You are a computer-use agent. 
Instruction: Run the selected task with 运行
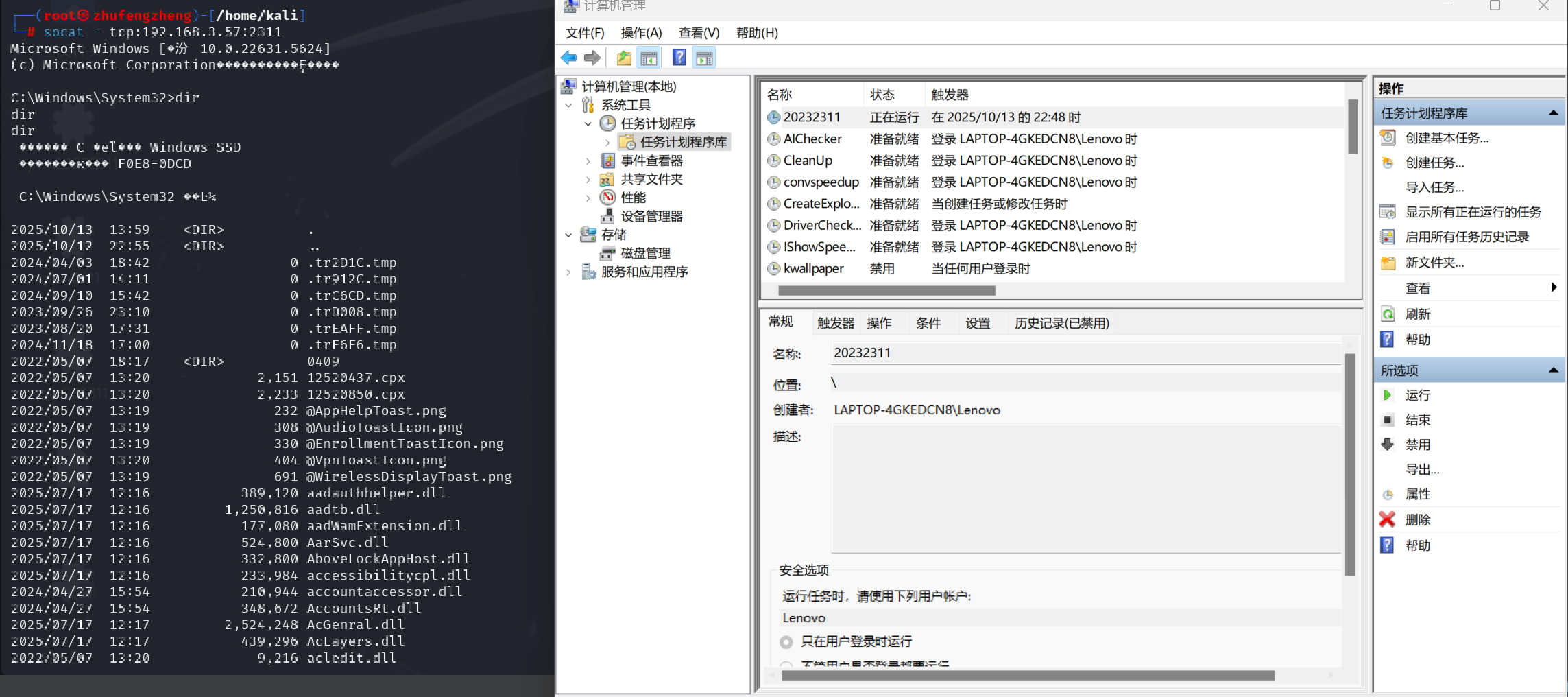point(1417,395)
